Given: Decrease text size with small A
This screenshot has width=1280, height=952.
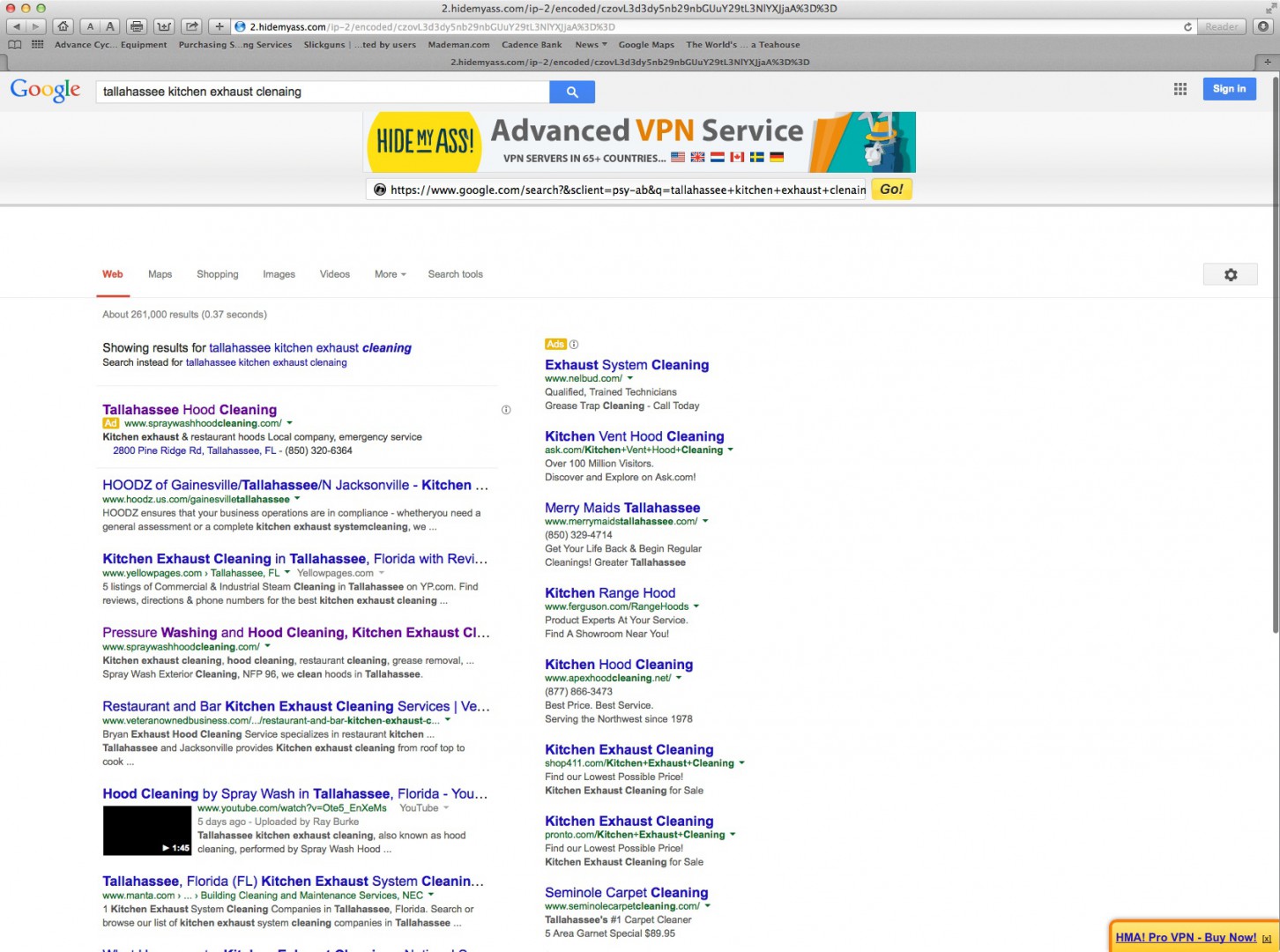Looking at the screenshot, I should pyautogui.click(x=90, y=26).
